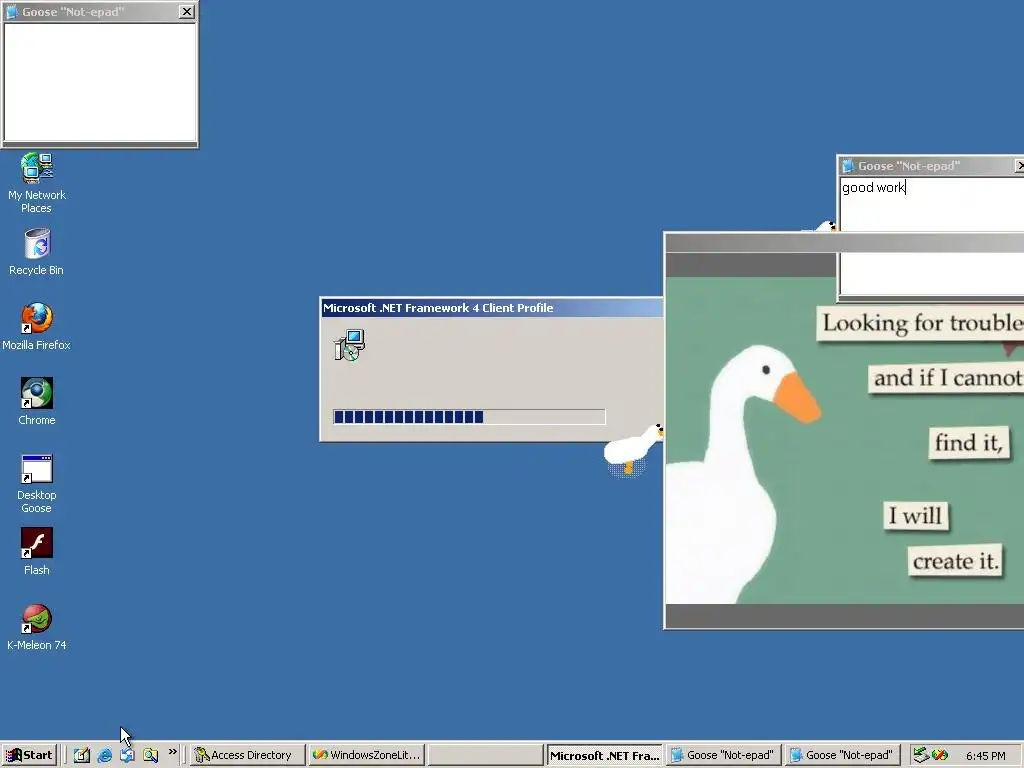Expand the quick launch overflow chevron
1024x768 pixels.
click(172, 752)
